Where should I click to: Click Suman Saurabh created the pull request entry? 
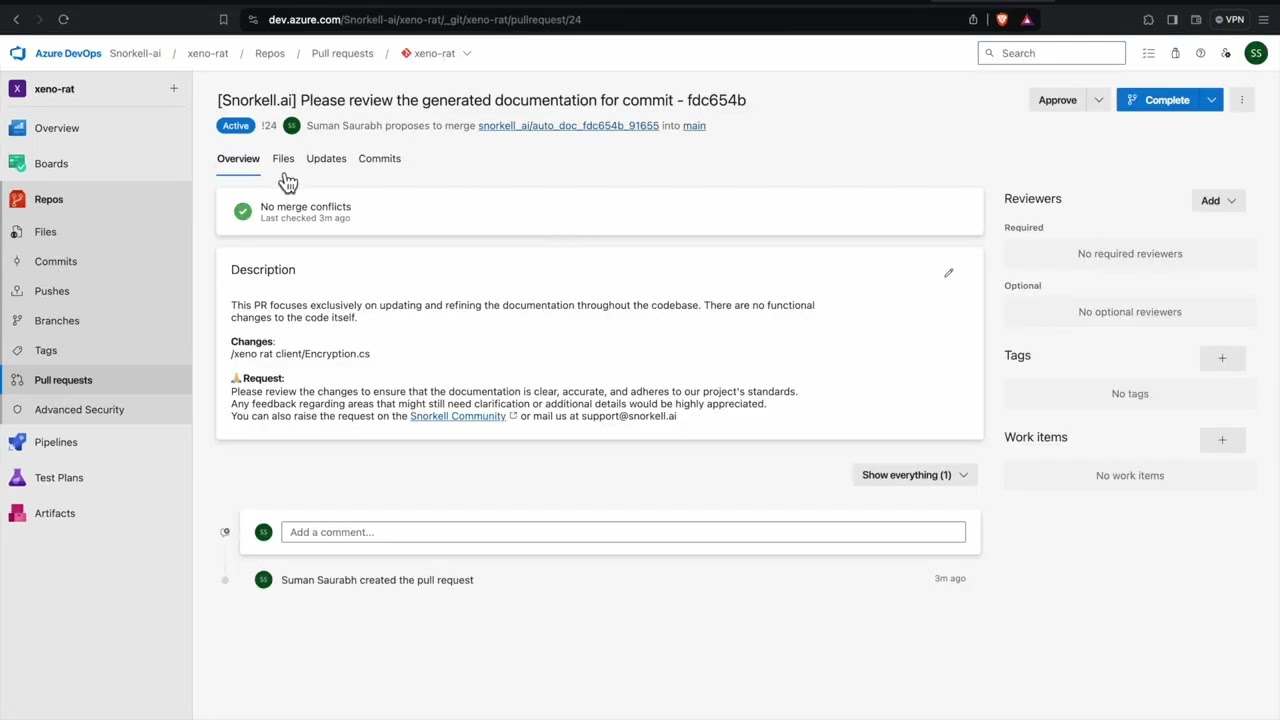(x=377, y=580)
